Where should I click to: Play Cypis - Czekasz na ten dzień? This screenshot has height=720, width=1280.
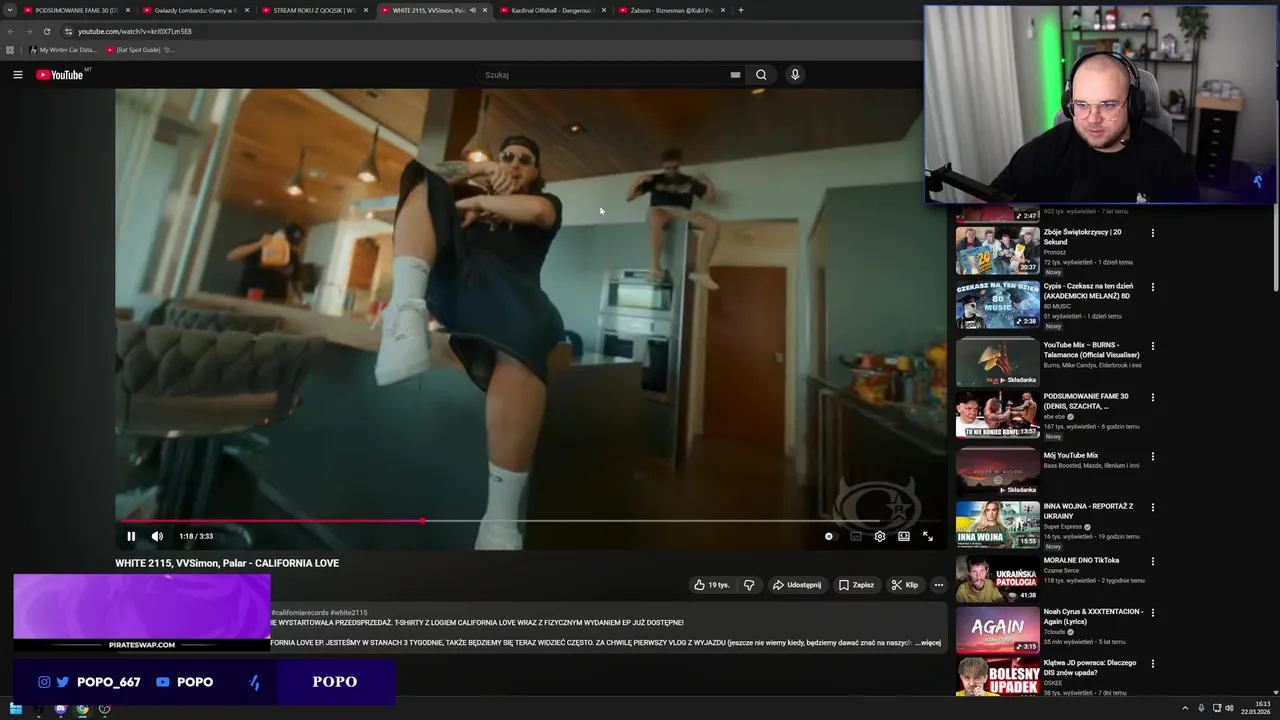pyautogui.click(x=997, y=304)
